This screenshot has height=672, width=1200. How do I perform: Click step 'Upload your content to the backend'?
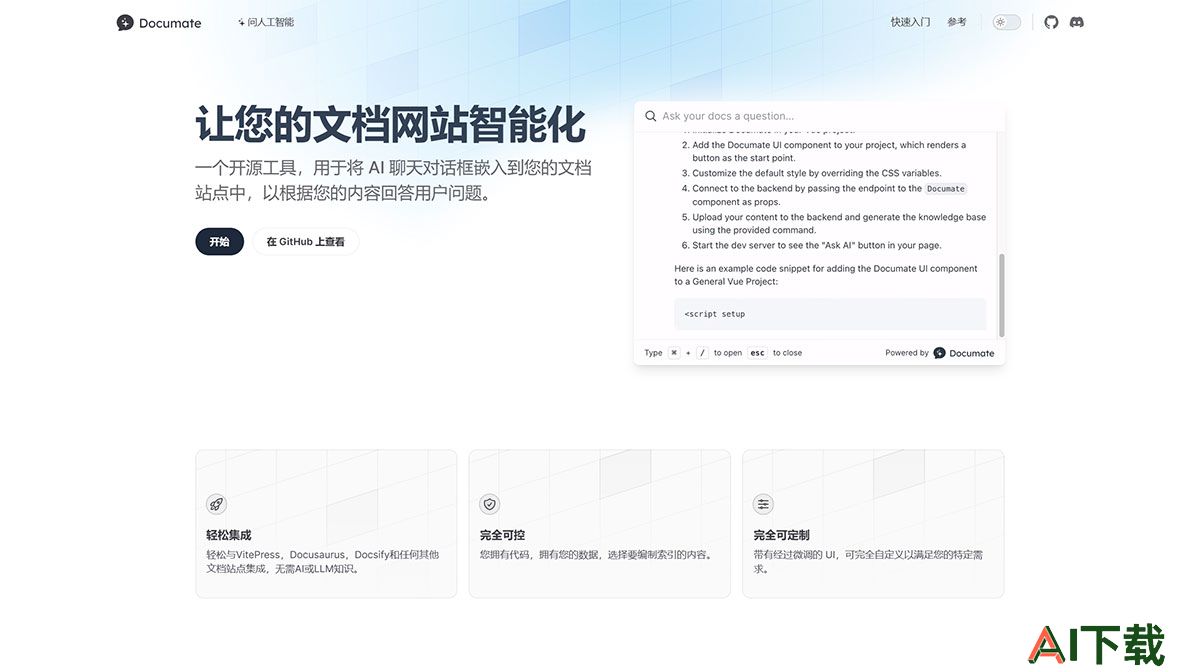click(839, 223)
